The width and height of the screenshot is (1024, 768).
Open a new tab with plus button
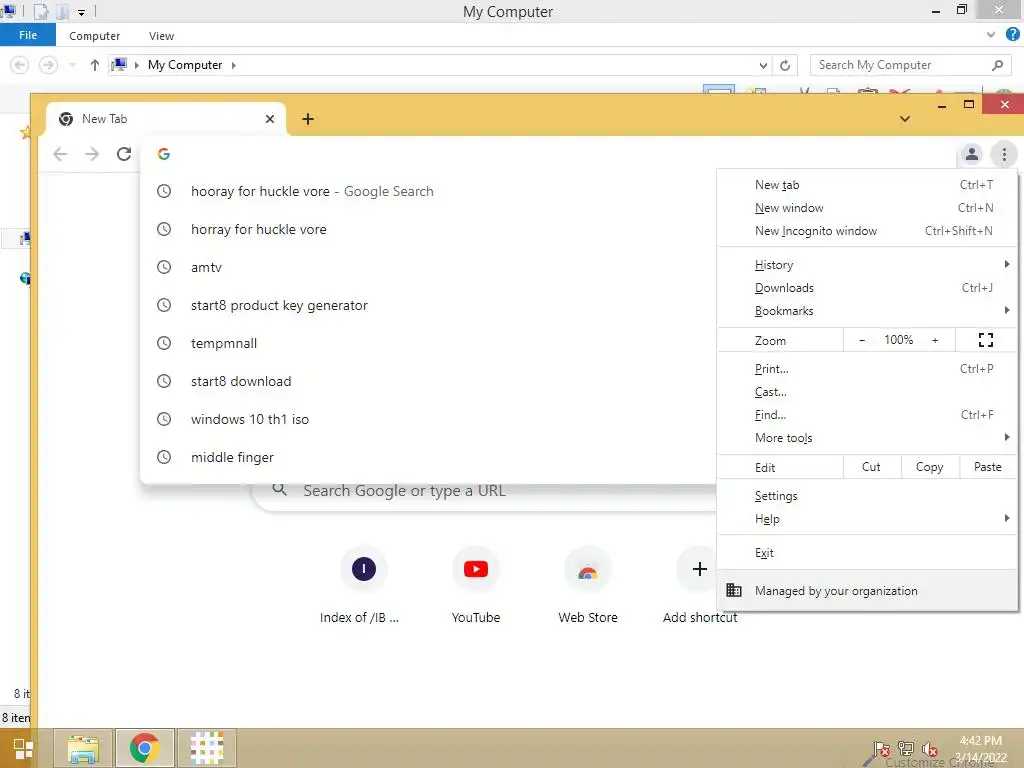308,119
